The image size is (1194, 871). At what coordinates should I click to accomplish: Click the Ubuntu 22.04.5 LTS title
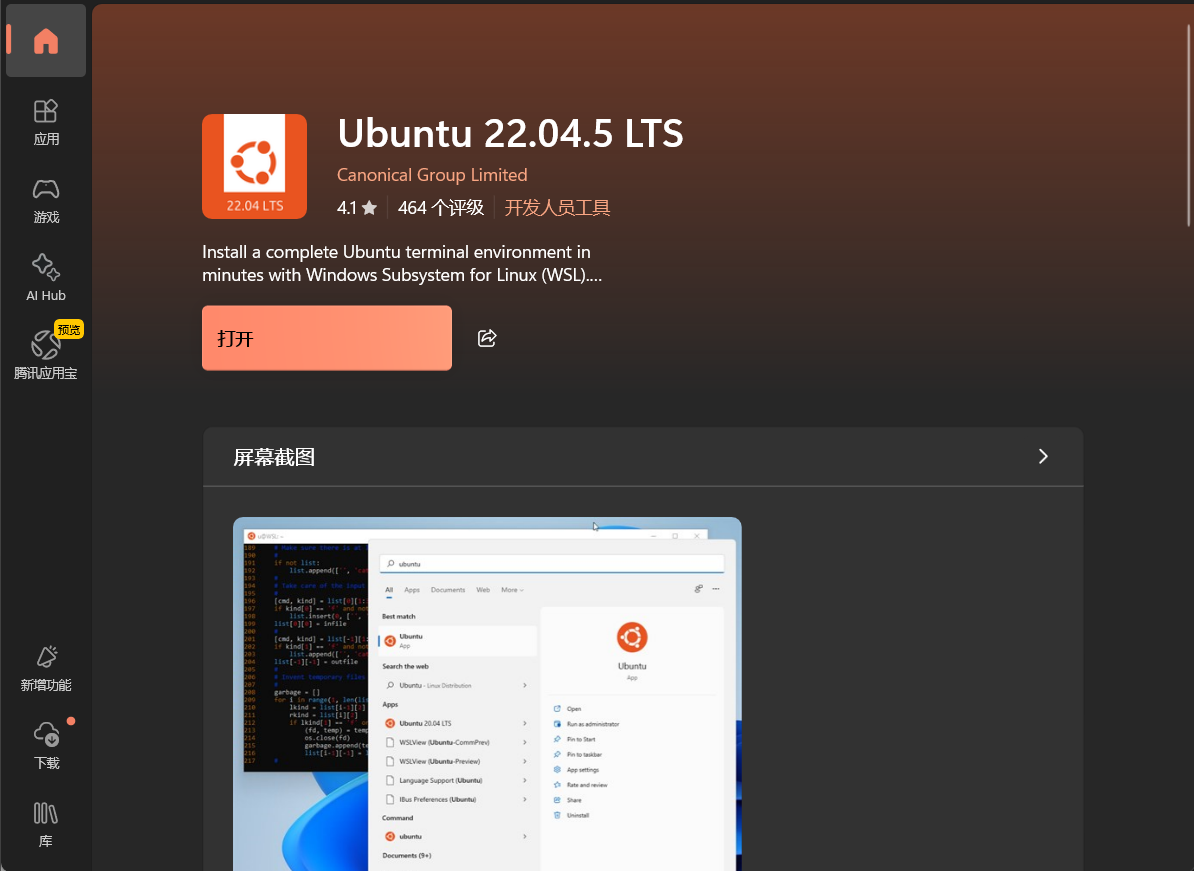click(510, 133)
